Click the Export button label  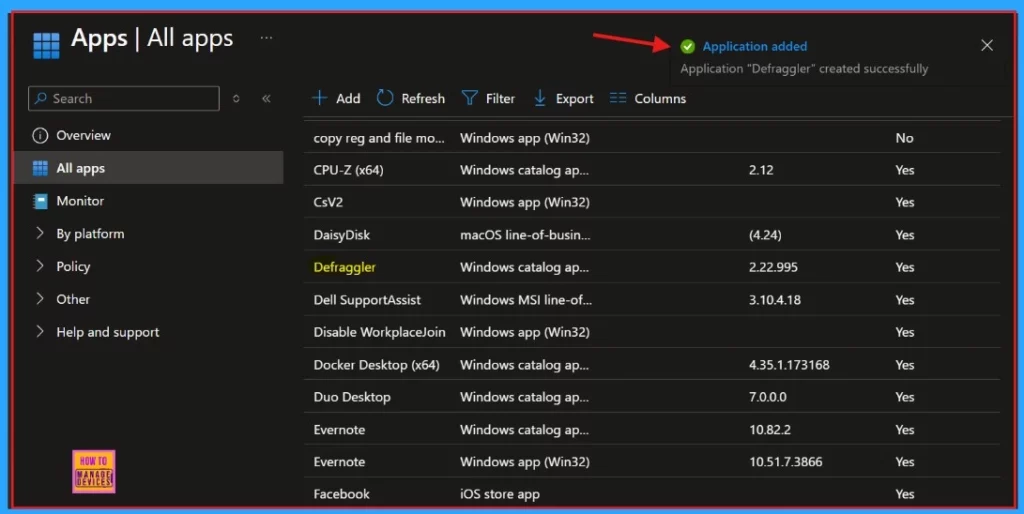point(575,99)
